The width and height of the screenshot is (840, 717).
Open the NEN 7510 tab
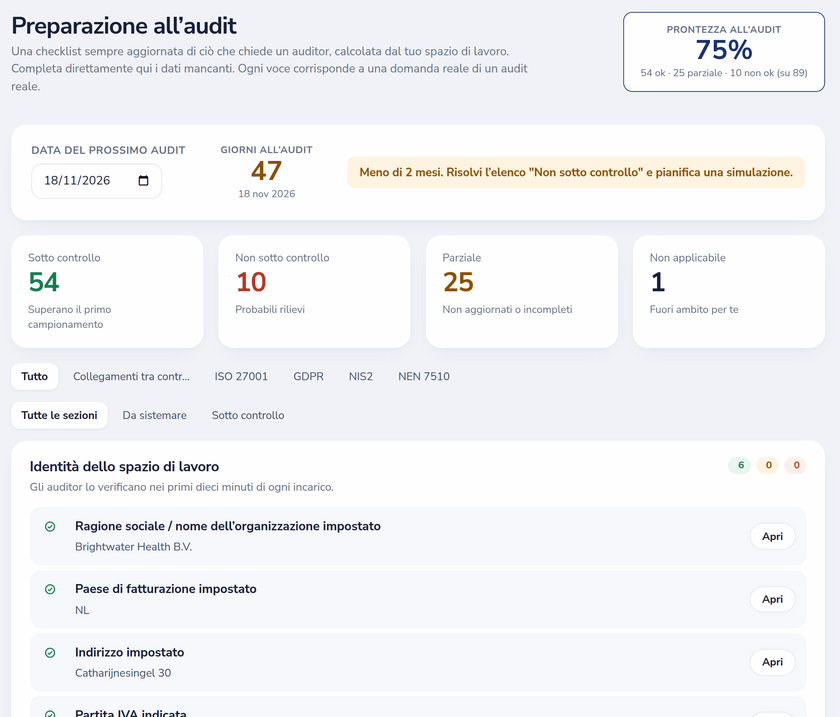click(424, 376)
